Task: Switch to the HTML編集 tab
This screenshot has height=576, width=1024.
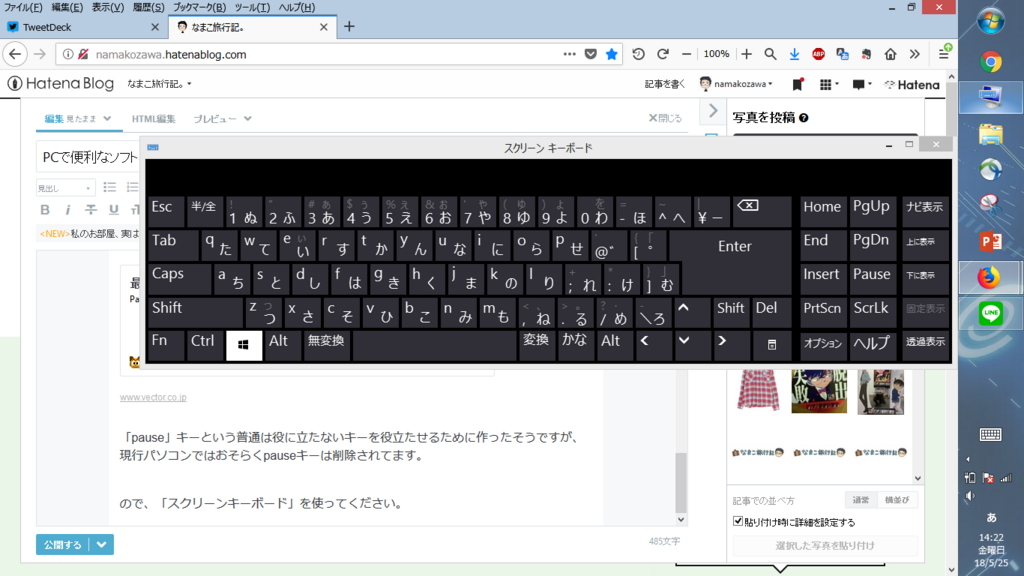Action: coord(155,117)
